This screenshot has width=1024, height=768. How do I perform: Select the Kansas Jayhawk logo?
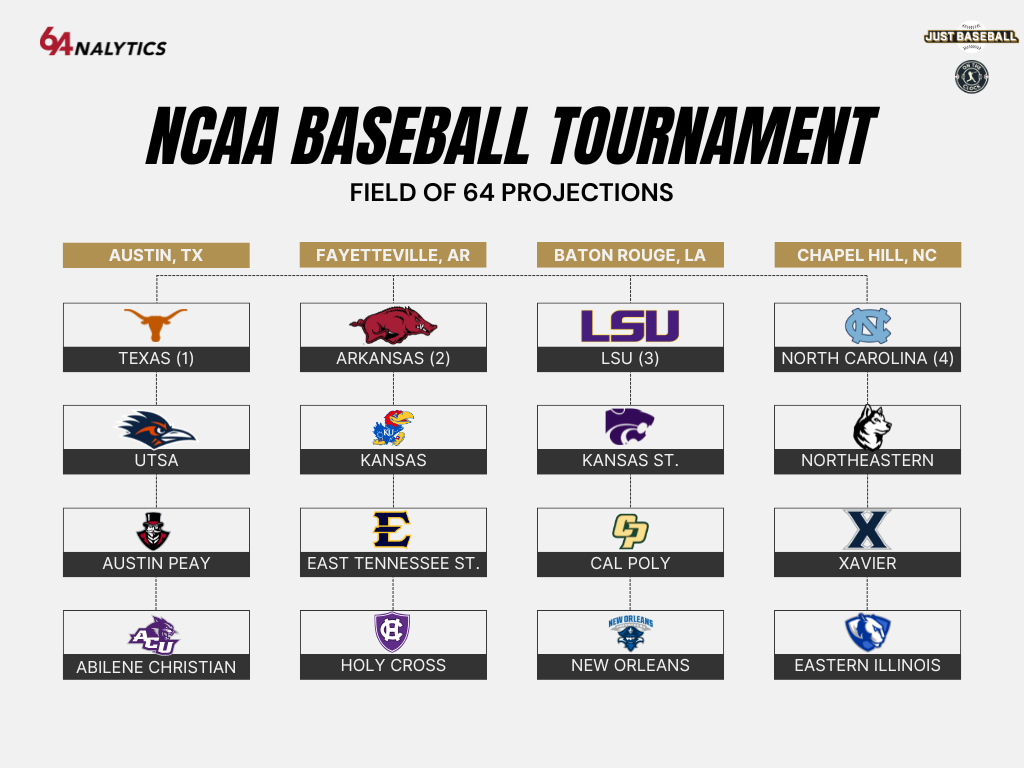click(x=393, y=428)
